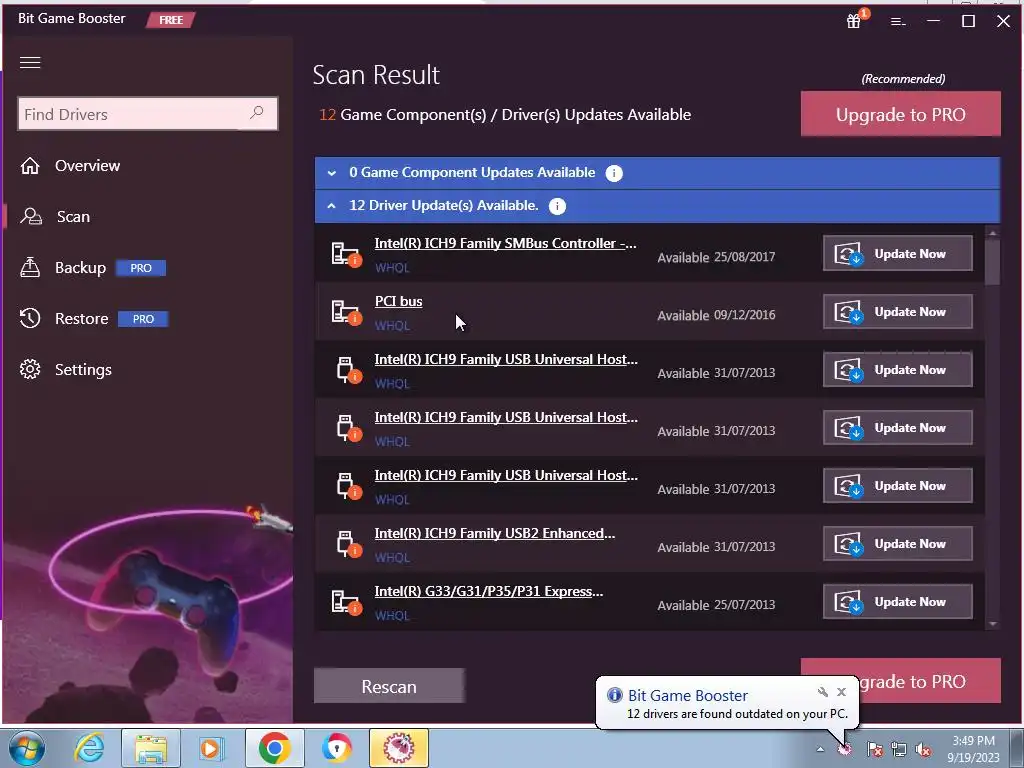Click driver list scrollbar thumb
This screenshot has height=768, width=1024.
click(993, 263)
